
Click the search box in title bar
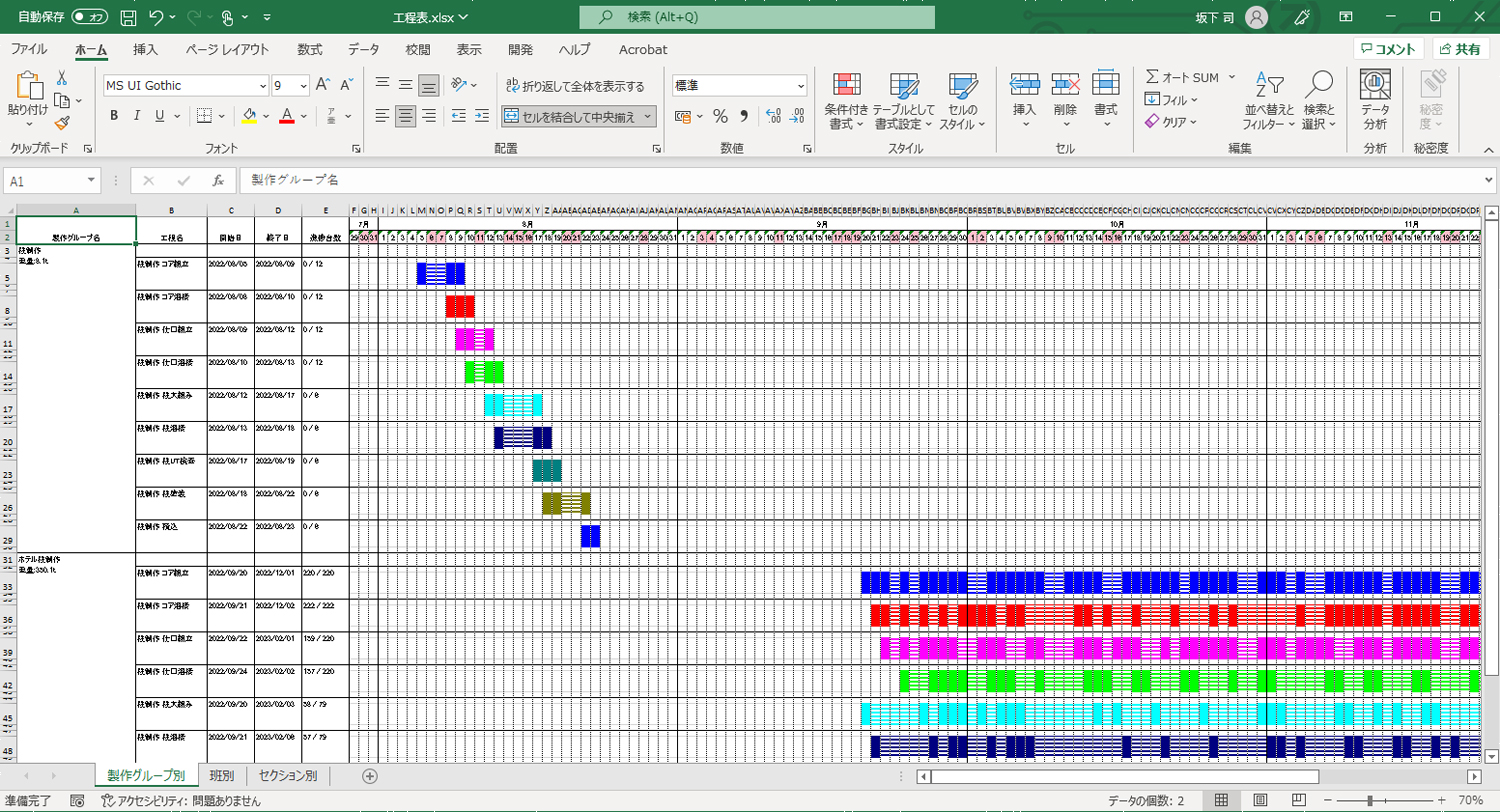[757, 17]
